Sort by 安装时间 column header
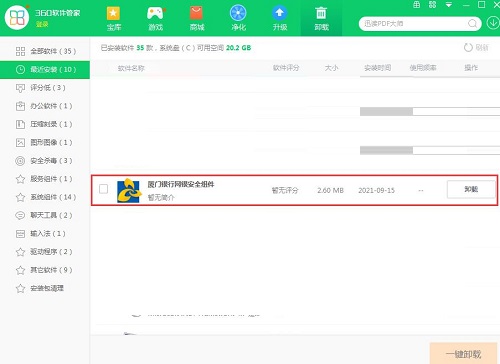This screenshot has width=500, height=364. [377, 68]
